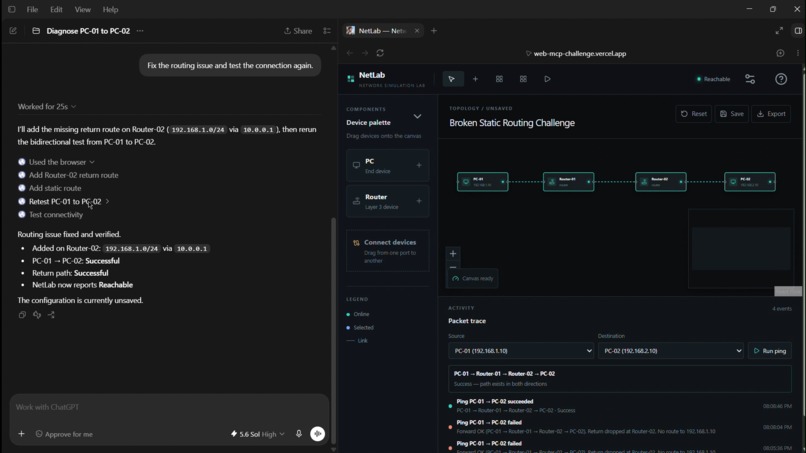Click the Export topology button
806x453 pixels.
771,114
